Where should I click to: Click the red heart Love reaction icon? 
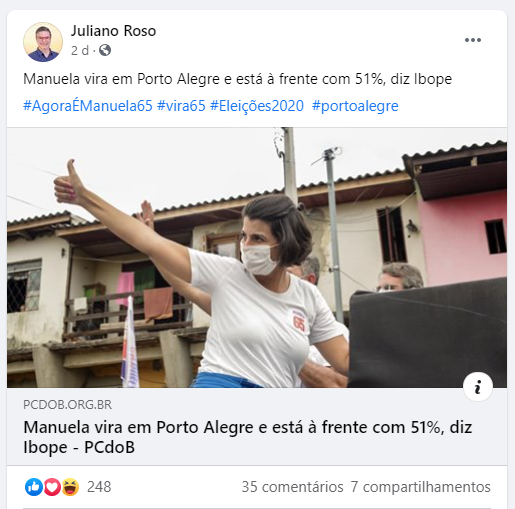(x=52, y=487)
